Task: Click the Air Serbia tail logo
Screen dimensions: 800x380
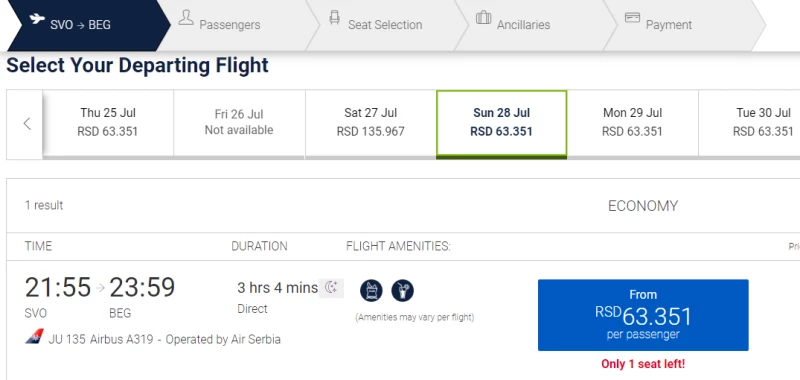Action: click(35, 337)
